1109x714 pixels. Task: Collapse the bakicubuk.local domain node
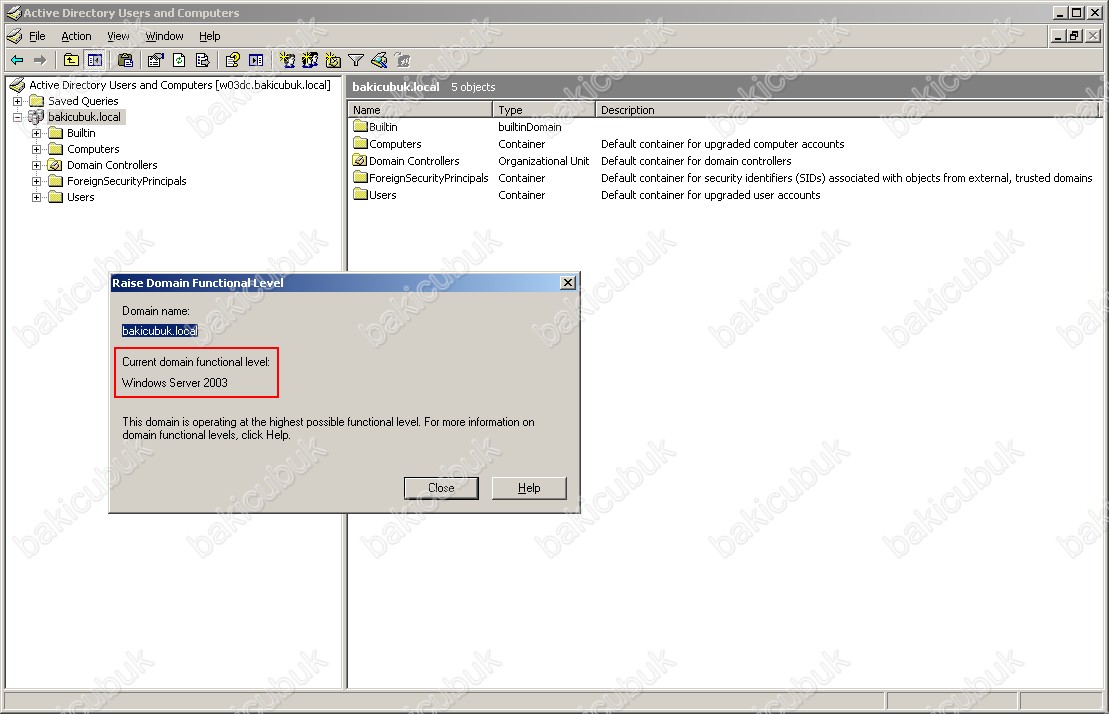click(x=18, y=117)
